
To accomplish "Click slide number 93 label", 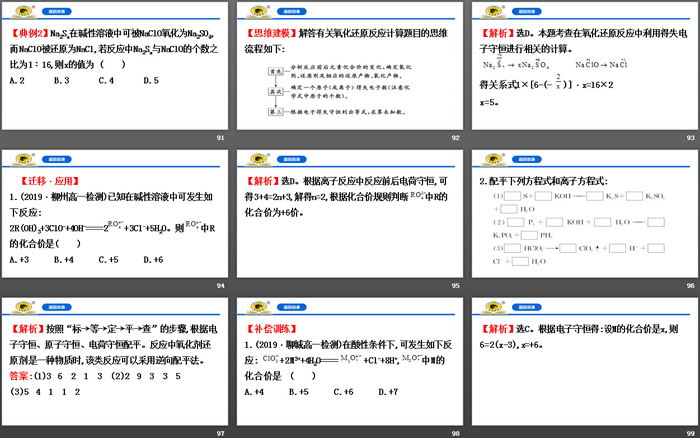I will tap(691, 138).
